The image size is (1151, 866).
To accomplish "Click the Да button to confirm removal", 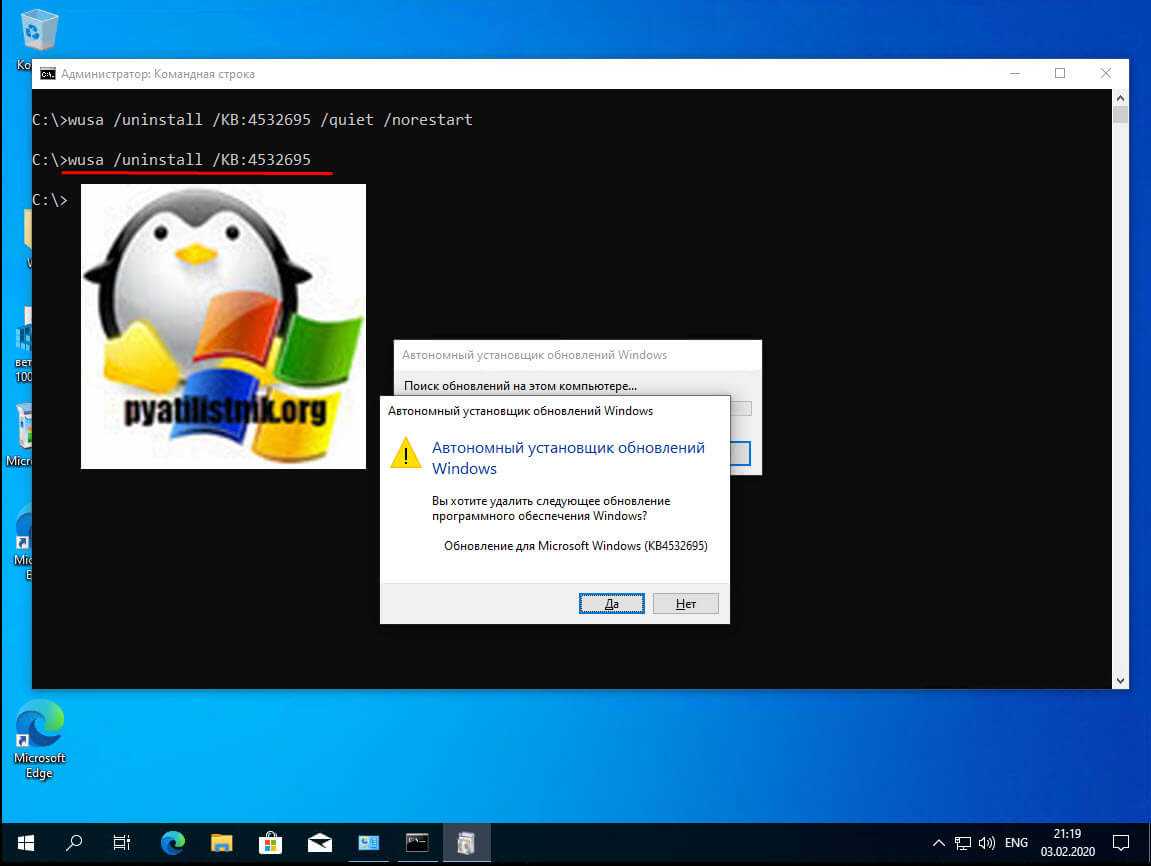I will point(611,604).
